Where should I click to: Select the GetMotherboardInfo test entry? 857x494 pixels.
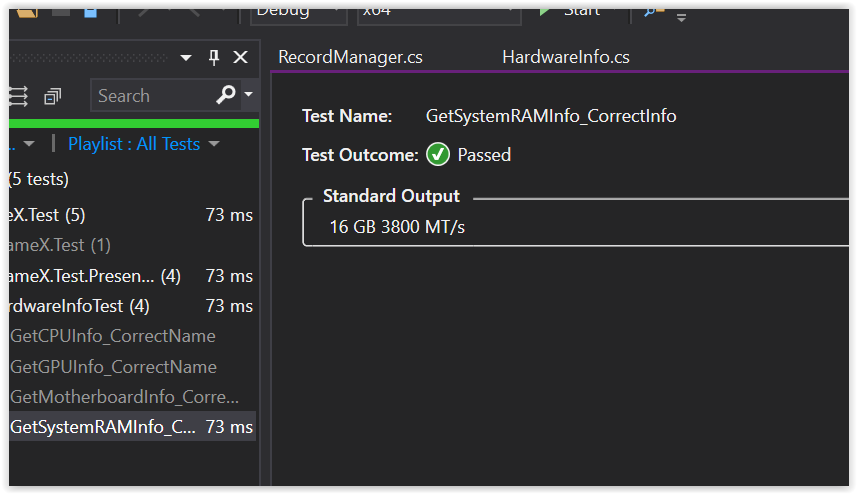[124, 397]
